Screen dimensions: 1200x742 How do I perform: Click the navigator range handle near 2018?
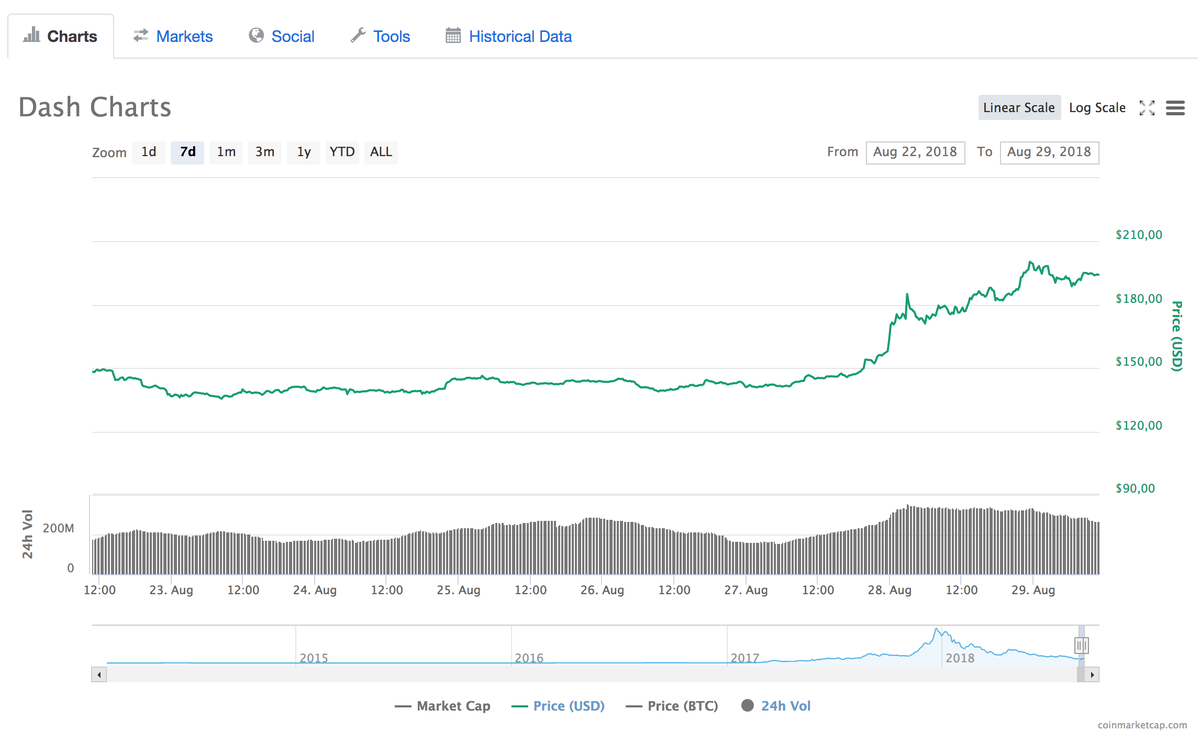coord(1081,645)
